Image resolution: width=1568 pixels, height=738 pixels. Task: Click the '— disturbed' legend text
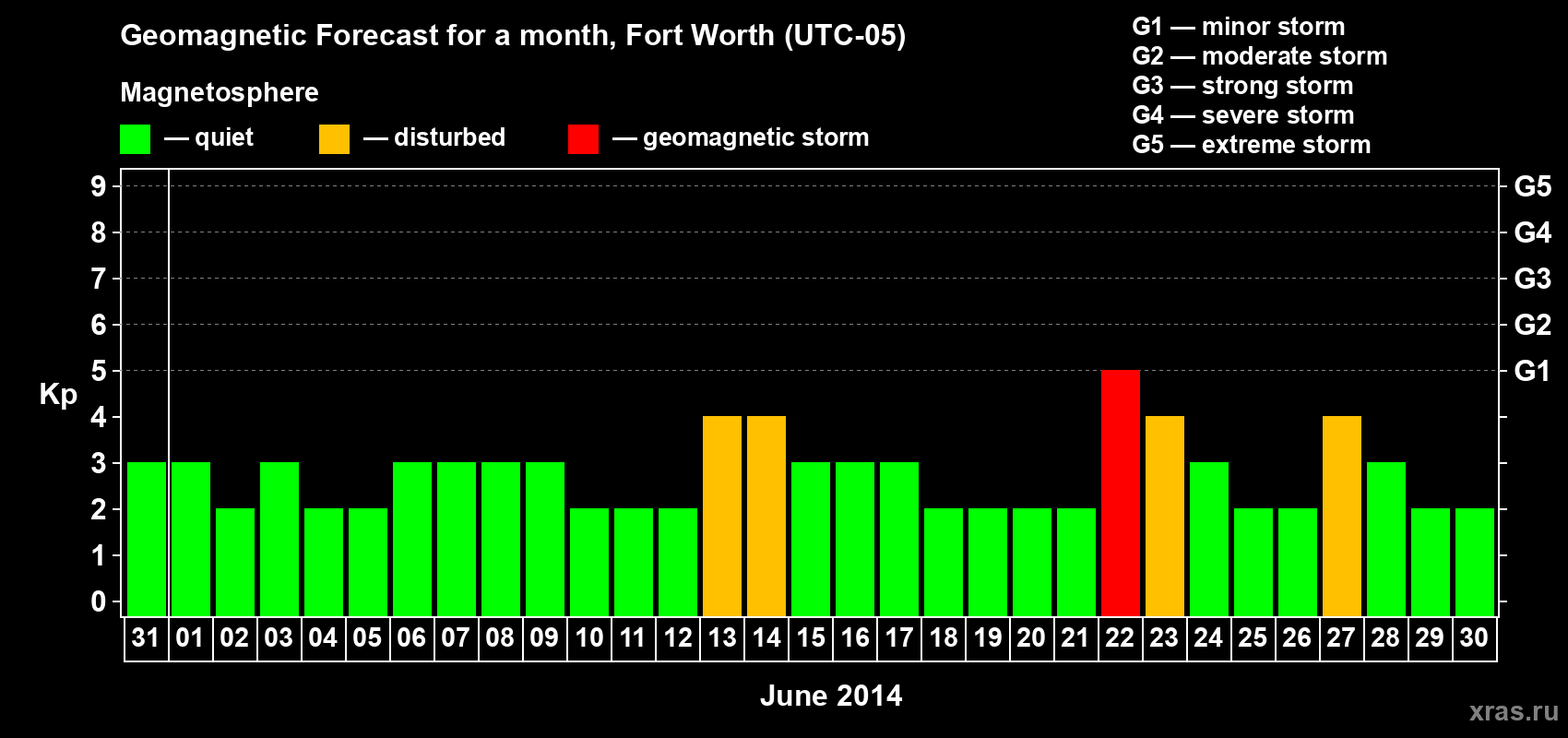point(434,137)
